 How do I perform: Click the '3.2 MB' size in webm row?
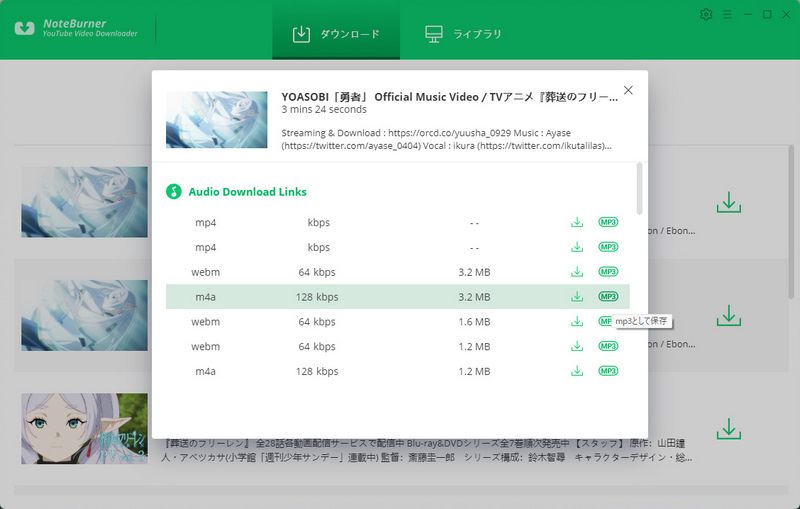click(474, 272)
